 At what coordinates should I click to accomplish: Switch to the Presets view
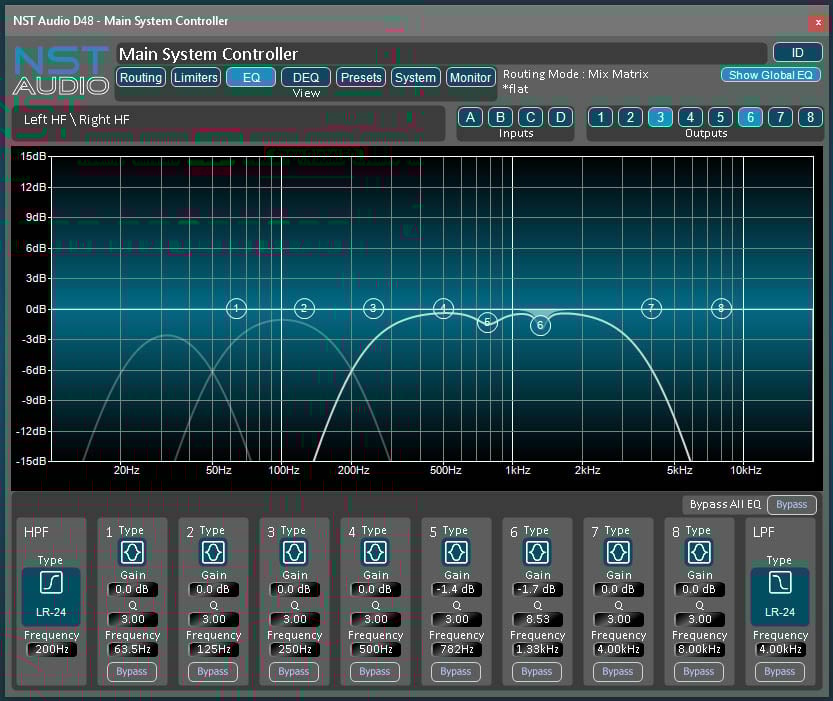(360, 77)
